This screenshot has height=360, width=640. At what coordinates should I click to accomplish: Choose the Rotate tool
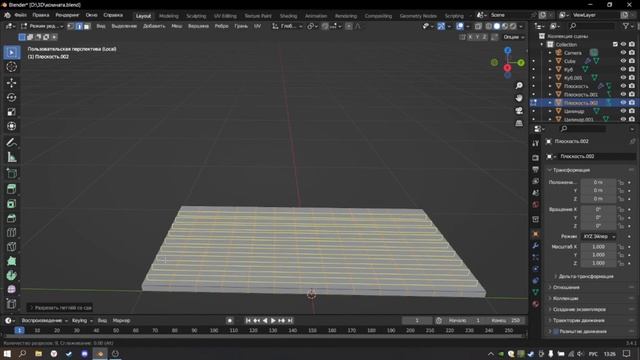tap(11, 97)
